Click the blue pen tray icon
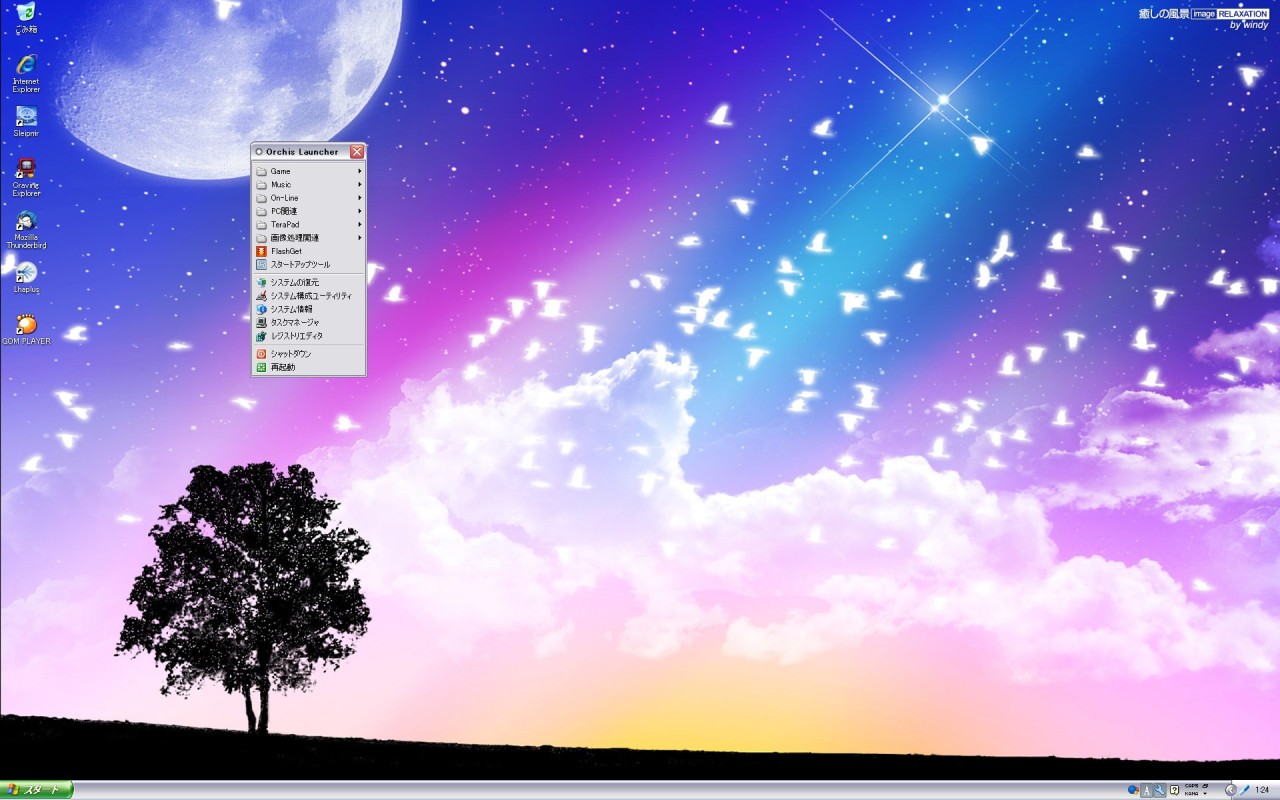 tap(1245, 790)
